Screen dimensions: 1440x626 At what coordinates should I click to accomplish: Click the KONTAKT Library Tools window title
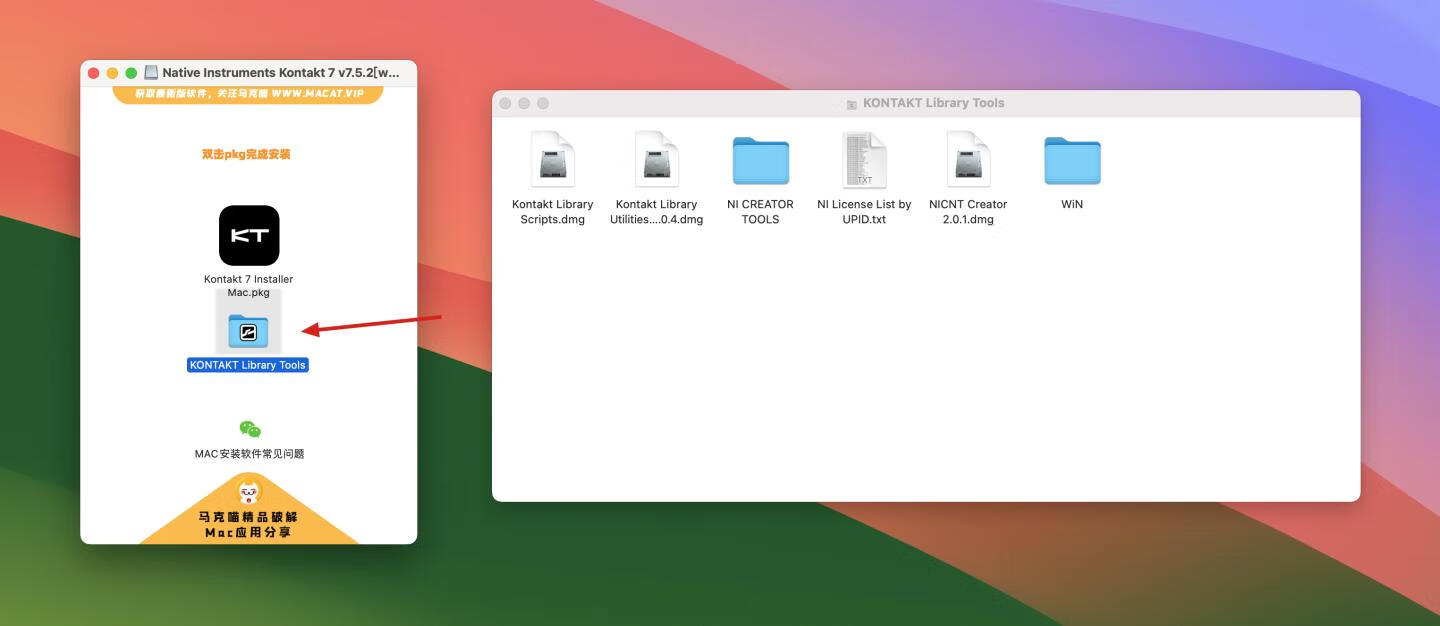tap(932, 103)
